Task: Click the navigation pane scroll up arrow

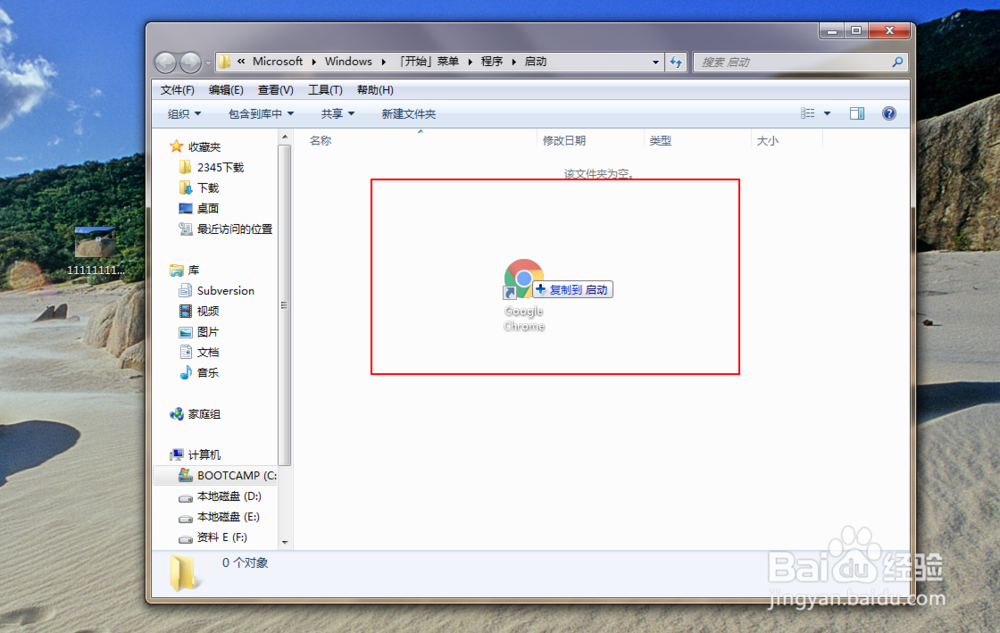Action: [x=284, y=137]
